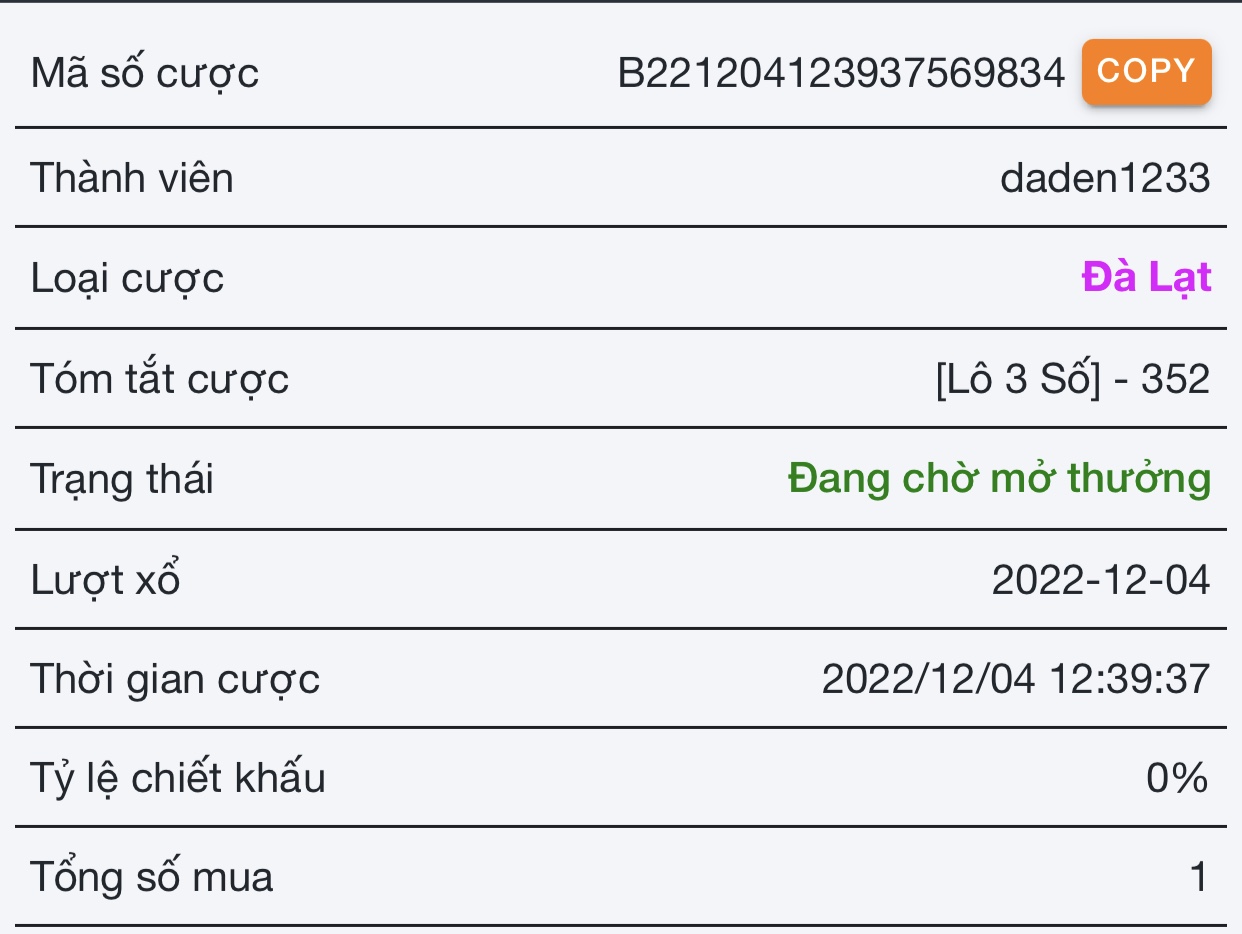Click the "Thành viên" label

coord(132,179)
